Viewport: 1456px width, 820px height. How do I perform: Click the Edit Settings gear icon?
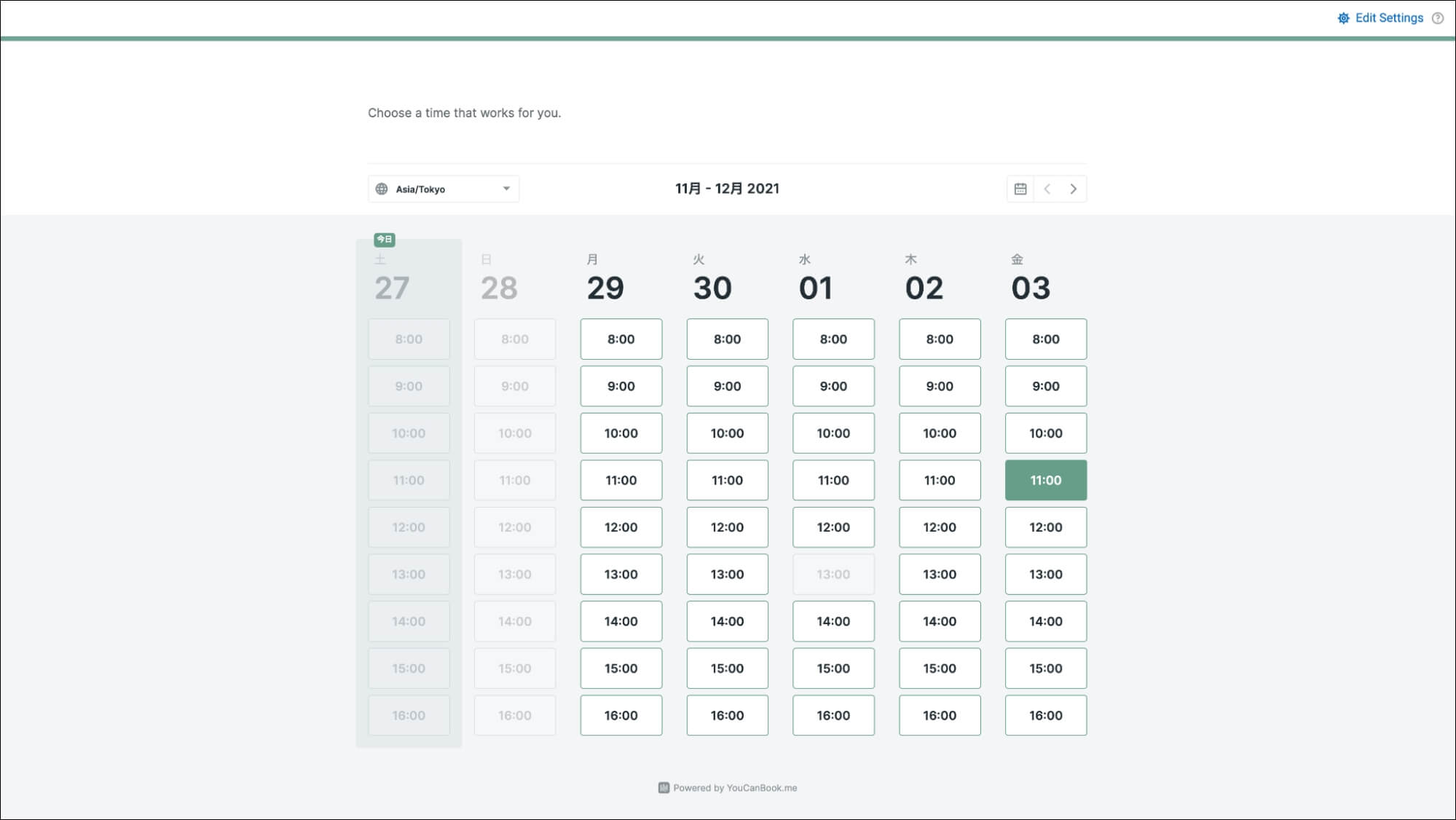pyautogui.click(x=1343, y=18)
